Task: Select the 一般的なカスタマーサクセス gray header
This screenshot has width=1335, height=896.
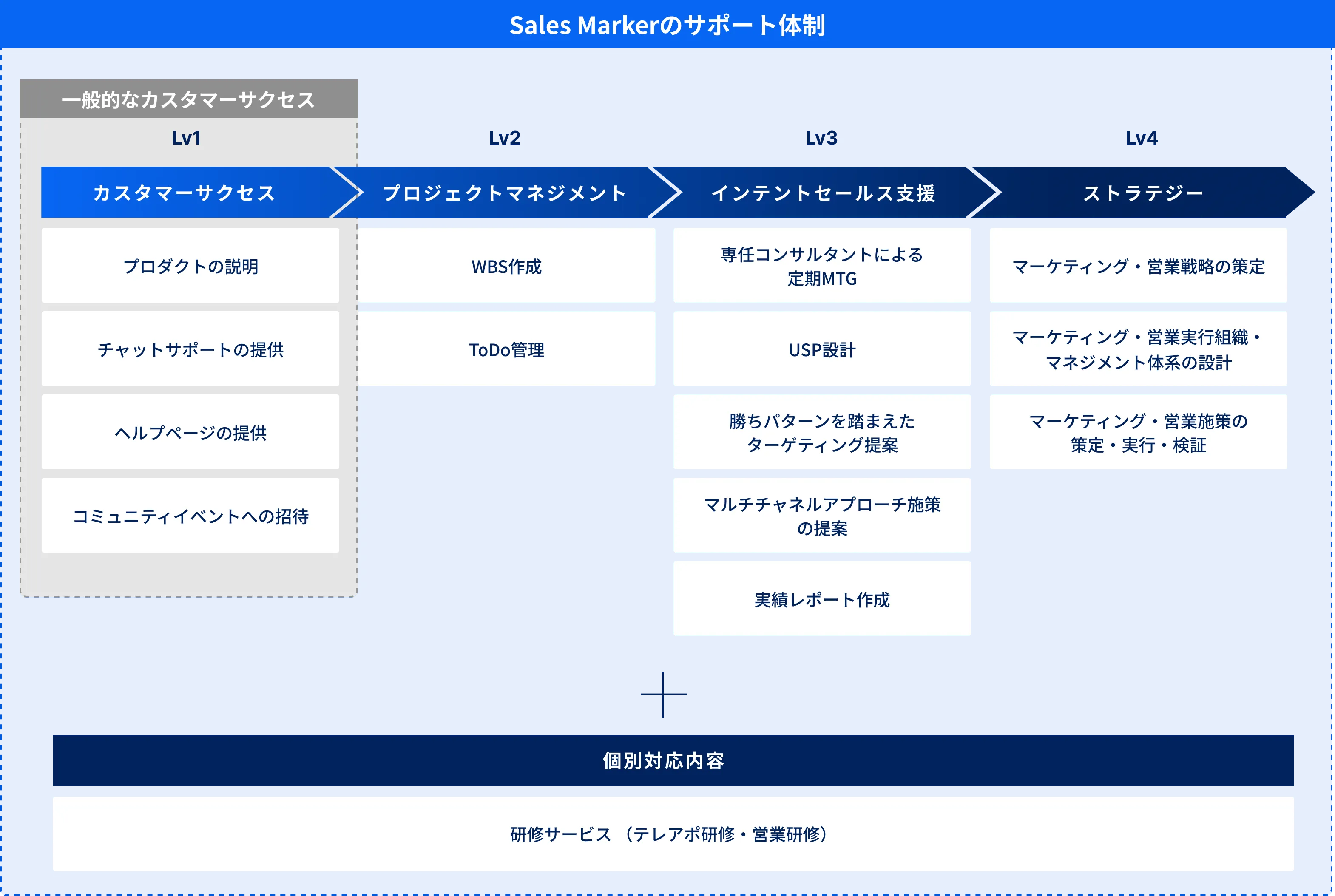Action: pyautogui.click(x=189, y=99)
